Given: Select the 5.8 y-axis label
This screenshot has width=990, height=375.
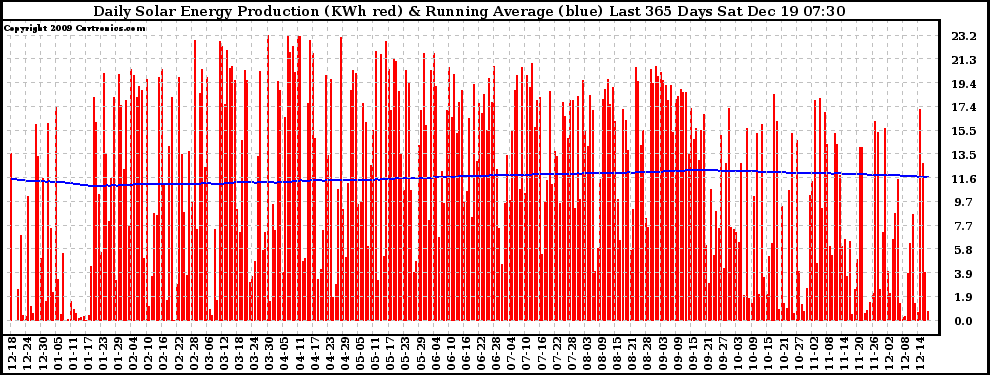Looking at the screenshot, I should [963, 250].
